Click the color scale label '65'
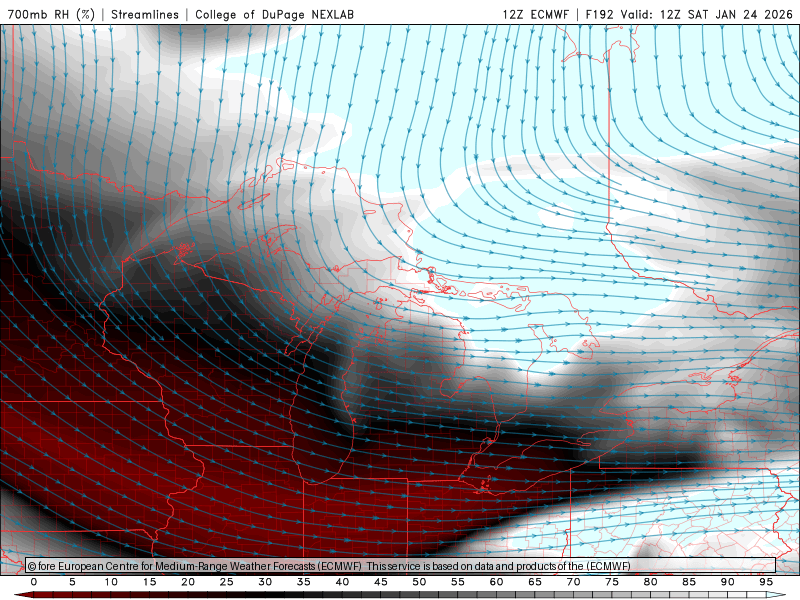The height and width of the screenshot is (600, 800). pos(535,582)
